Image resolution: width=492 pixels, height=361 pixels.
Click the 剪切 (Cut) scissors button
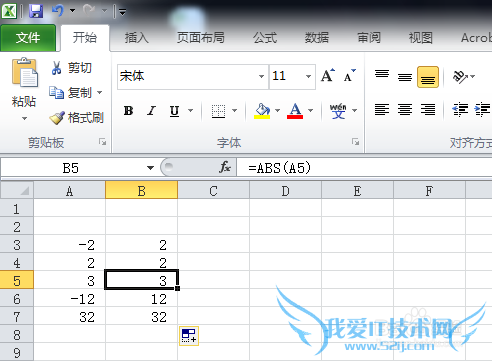(71, 68)
